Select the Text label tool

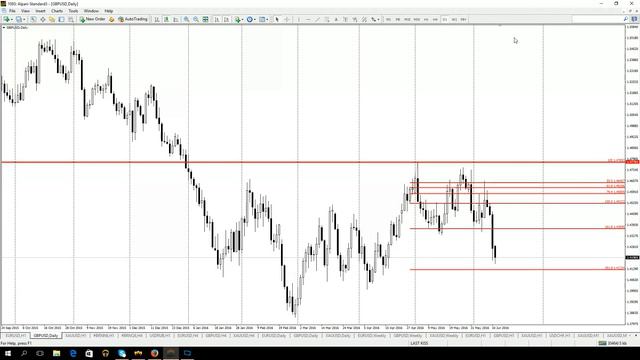pyautogui.click(x=345, y=19)
